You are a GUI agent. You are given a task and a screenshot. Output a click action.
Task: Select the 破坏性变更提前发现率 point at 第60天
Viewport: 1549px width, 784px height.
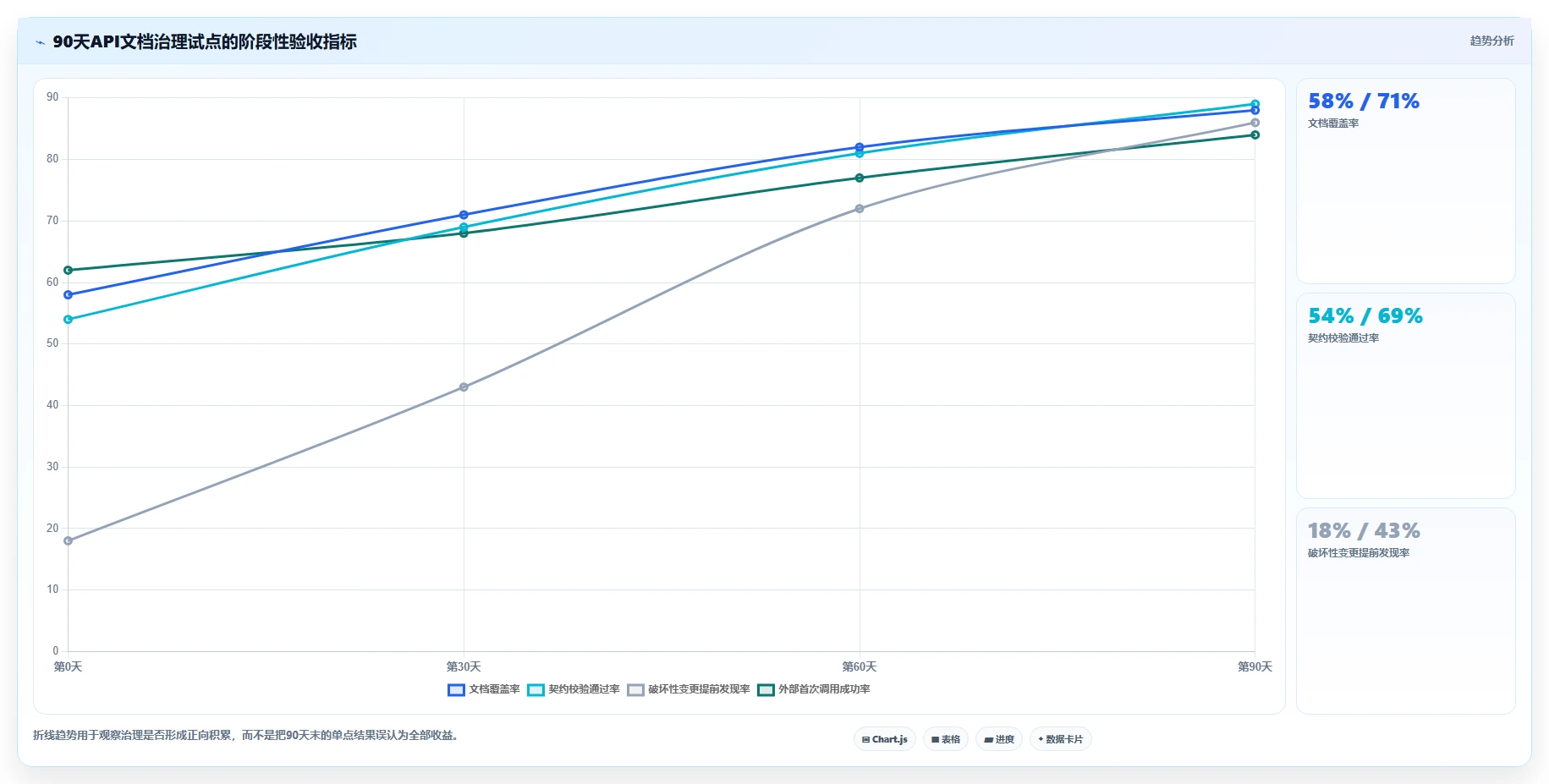(x=860, y=209)
